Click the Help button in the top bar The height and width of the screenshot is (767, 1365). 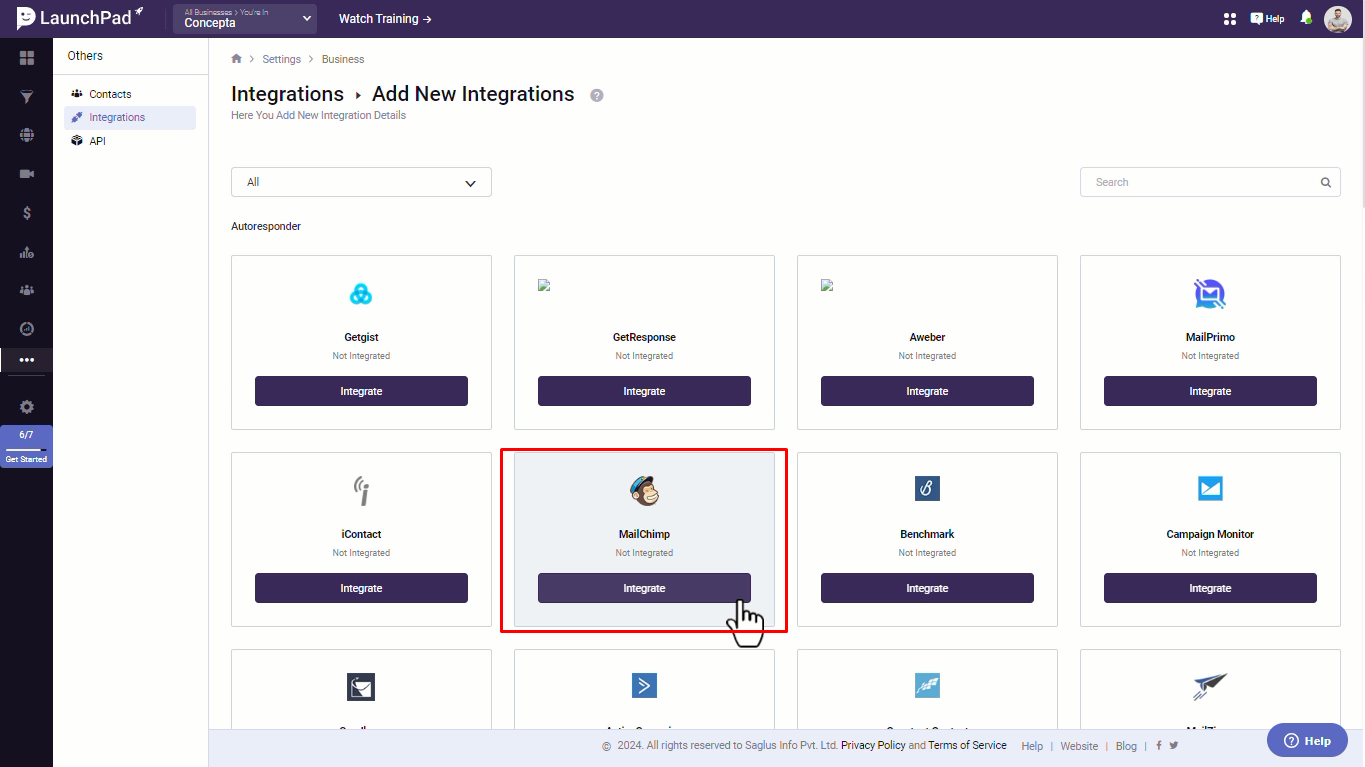pyautogui.click(x=1267, y=18)
